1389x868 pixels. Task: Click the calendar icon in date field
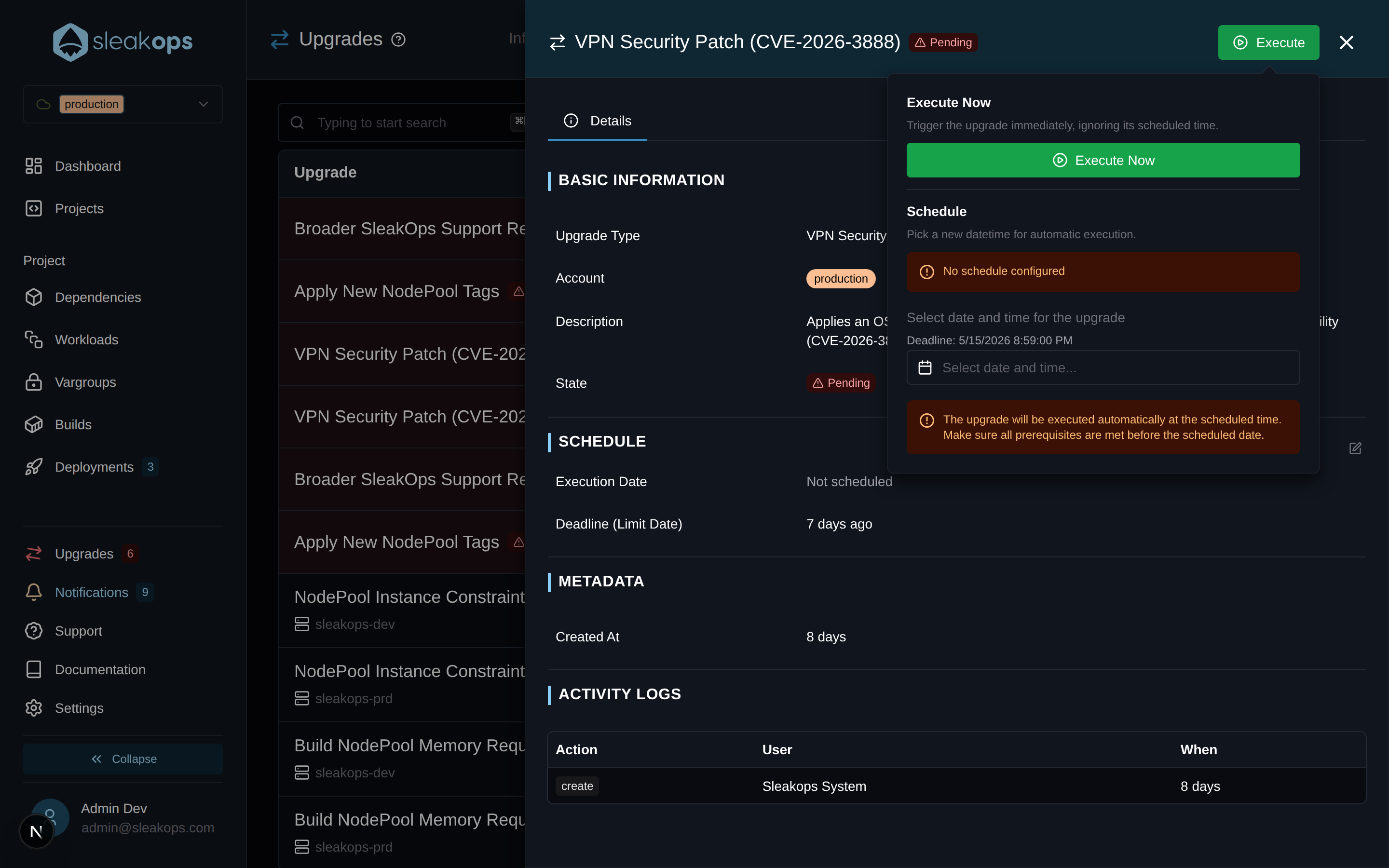point(925,367)
